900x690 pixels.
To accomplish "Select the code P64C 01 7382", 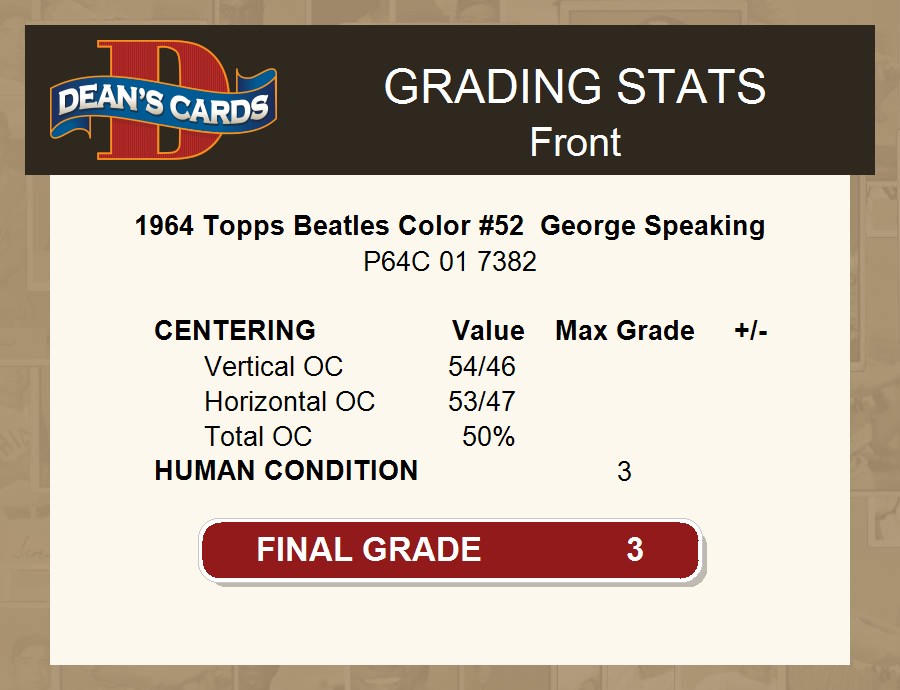I will click(x=450, y=262).
